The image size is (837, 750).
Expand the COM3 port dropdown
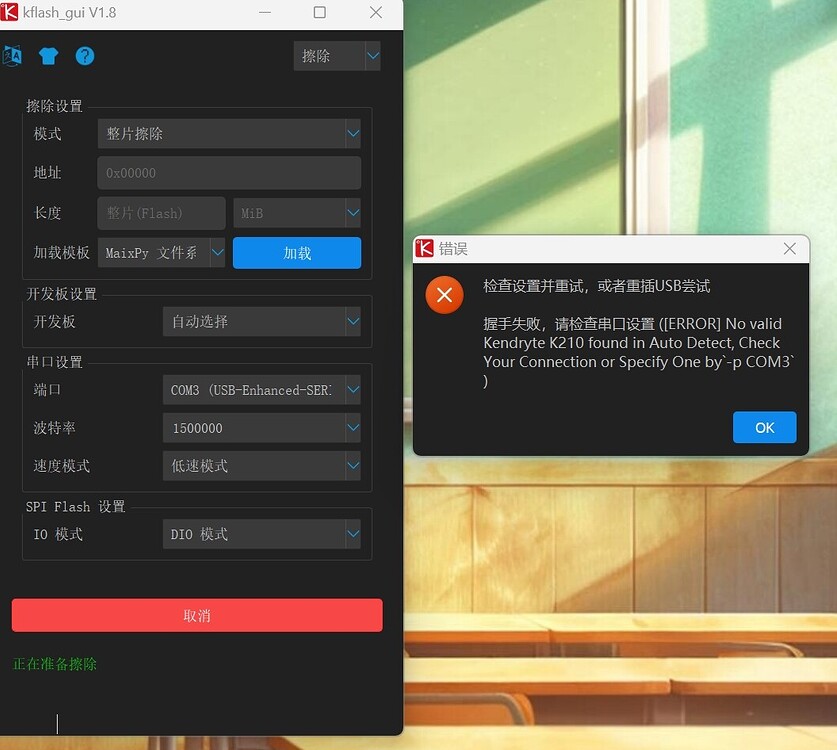coord(262,390)
